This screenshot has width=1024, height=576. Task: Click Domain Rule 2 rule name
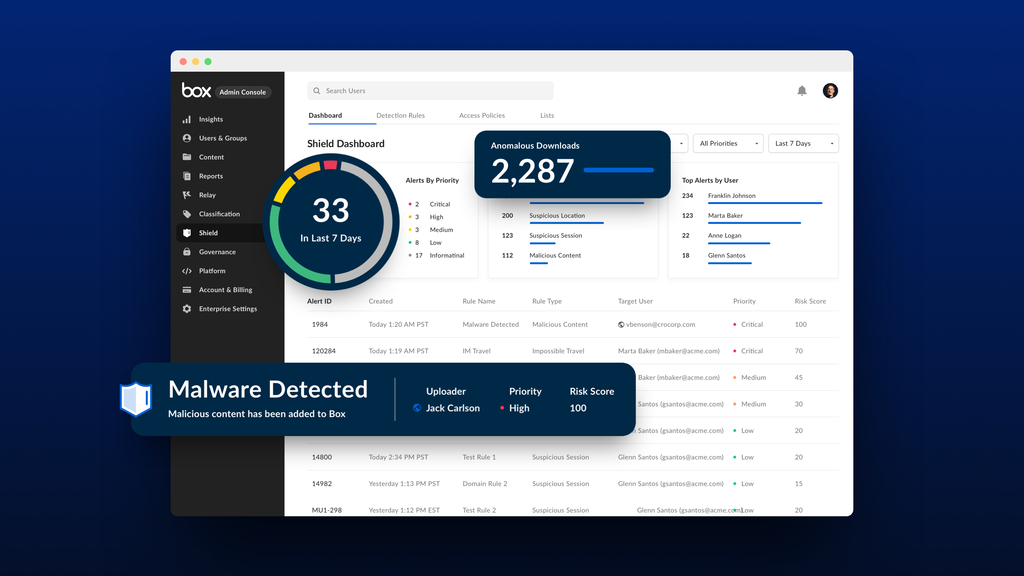click(485, 484)
